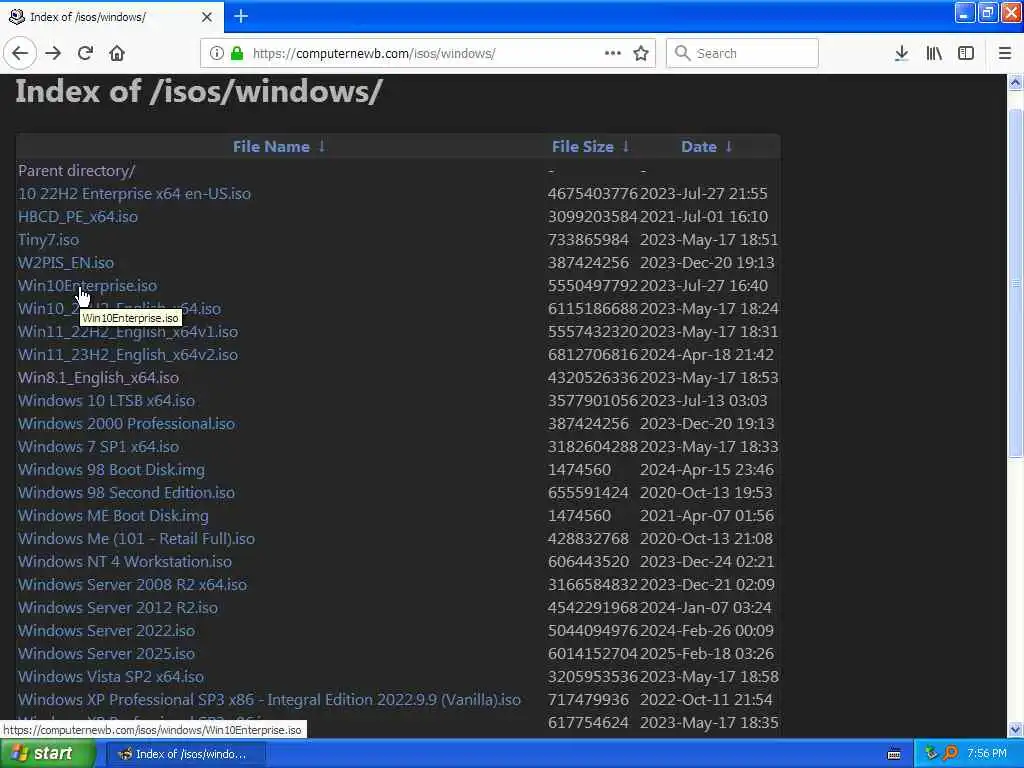This screenshot has width=1024, height=768.
Task: Download HBCD_PE_x64.iso
Action: pos(78,216)
